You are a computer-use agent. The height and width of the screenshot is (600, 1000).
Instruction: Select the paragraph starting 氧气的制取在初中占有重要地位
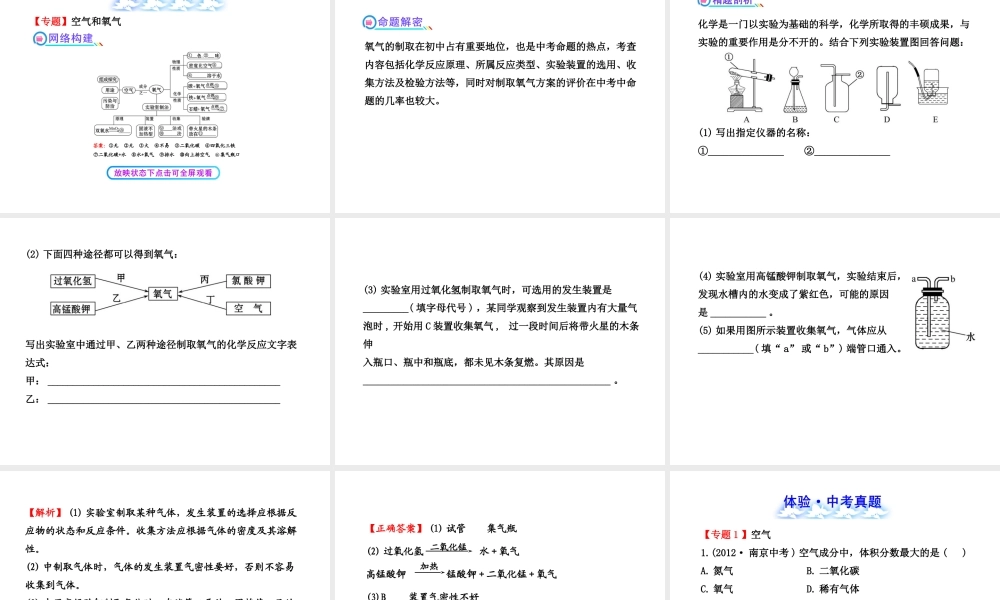[x=501, y=73]
